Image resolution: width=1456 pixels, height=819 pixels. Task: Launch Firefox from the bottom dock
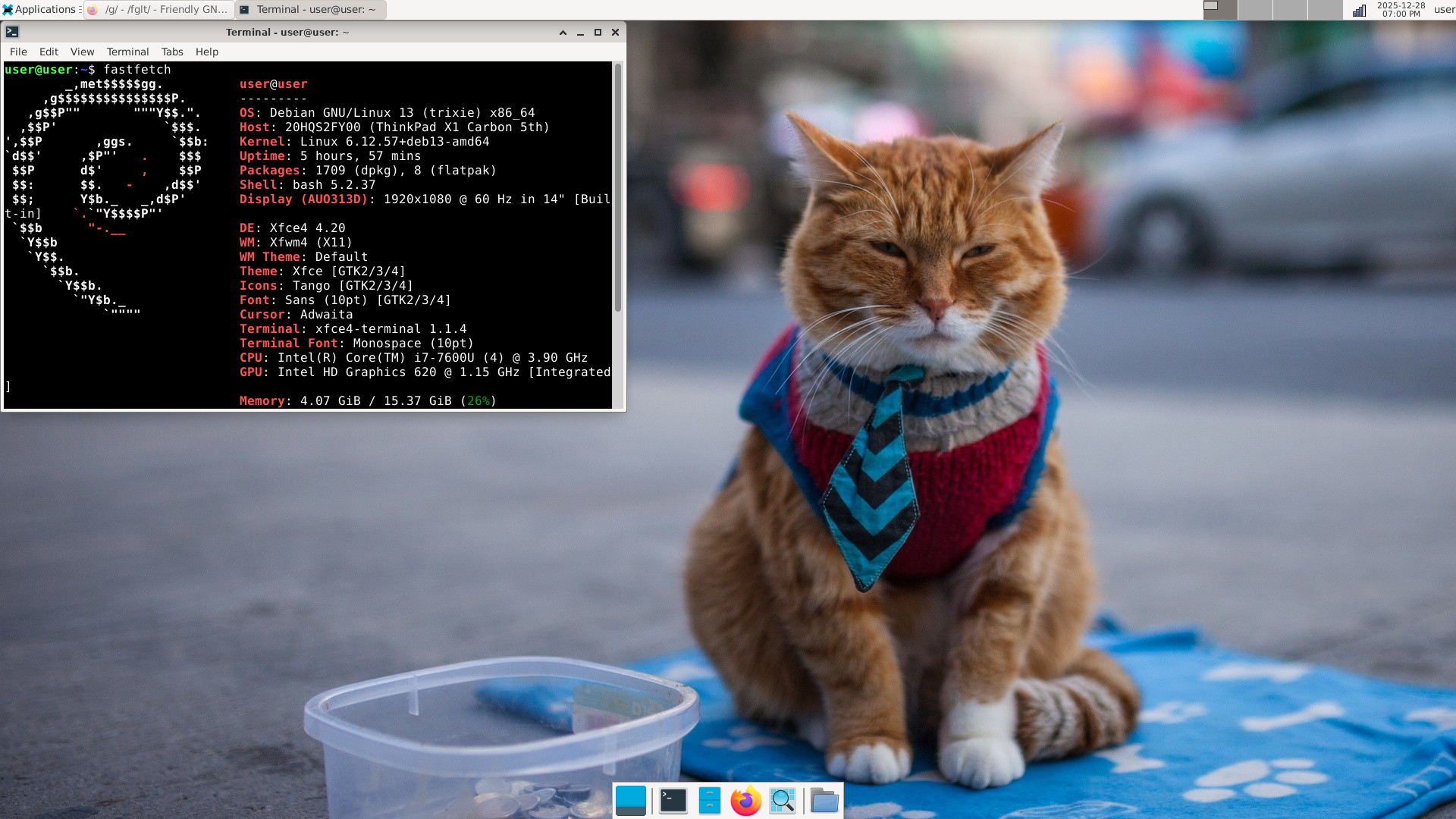click(x=745, y=801)
